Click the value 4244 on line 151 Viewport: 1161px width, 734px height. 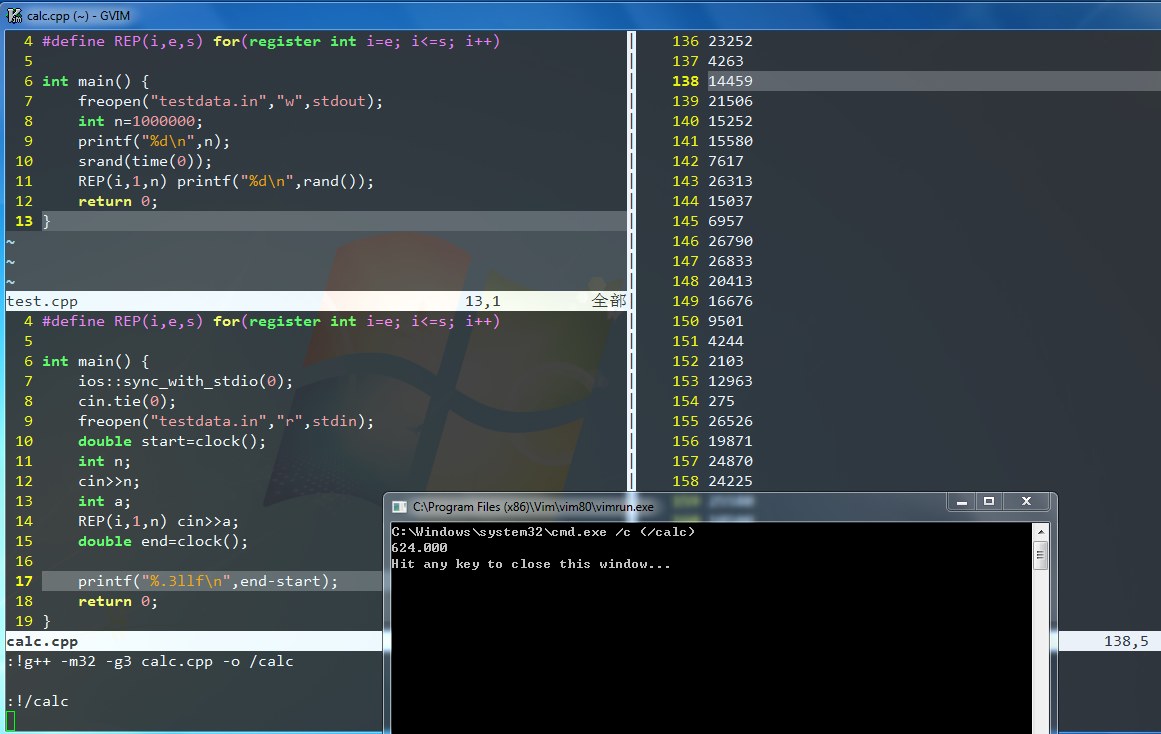click(726, 341)
